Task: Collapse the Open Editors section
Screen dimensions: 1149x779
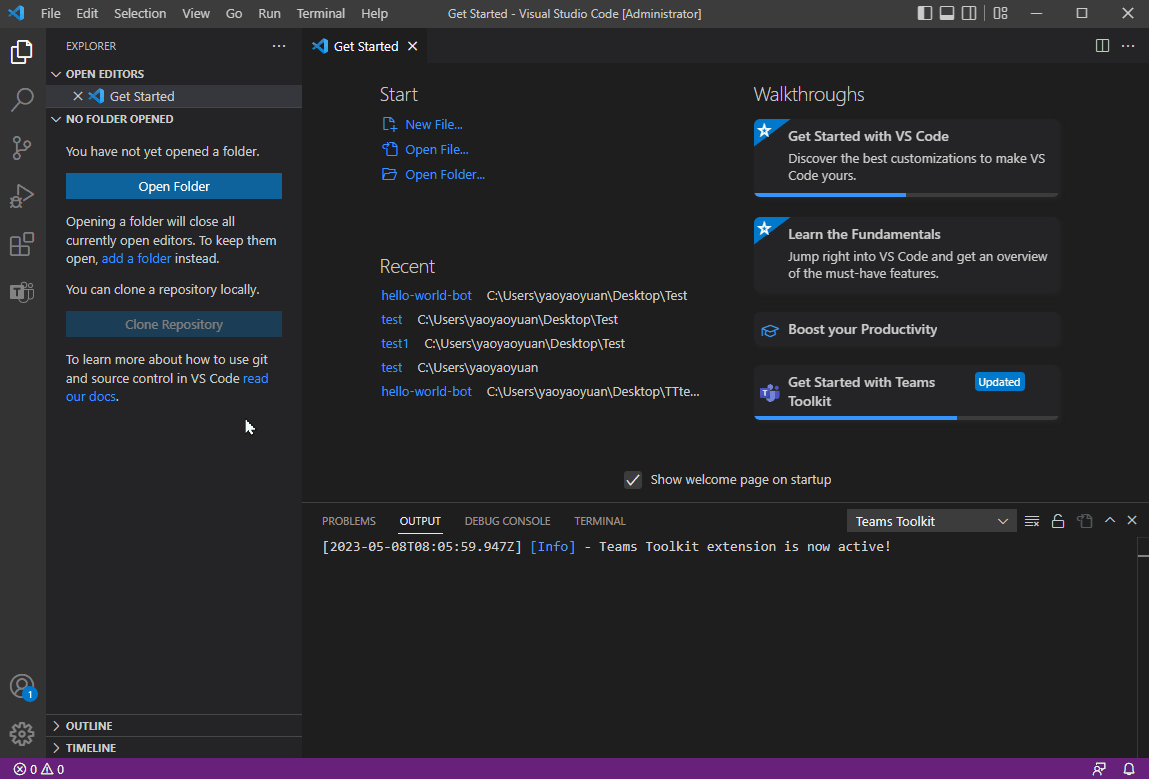Action: (174, 74)
